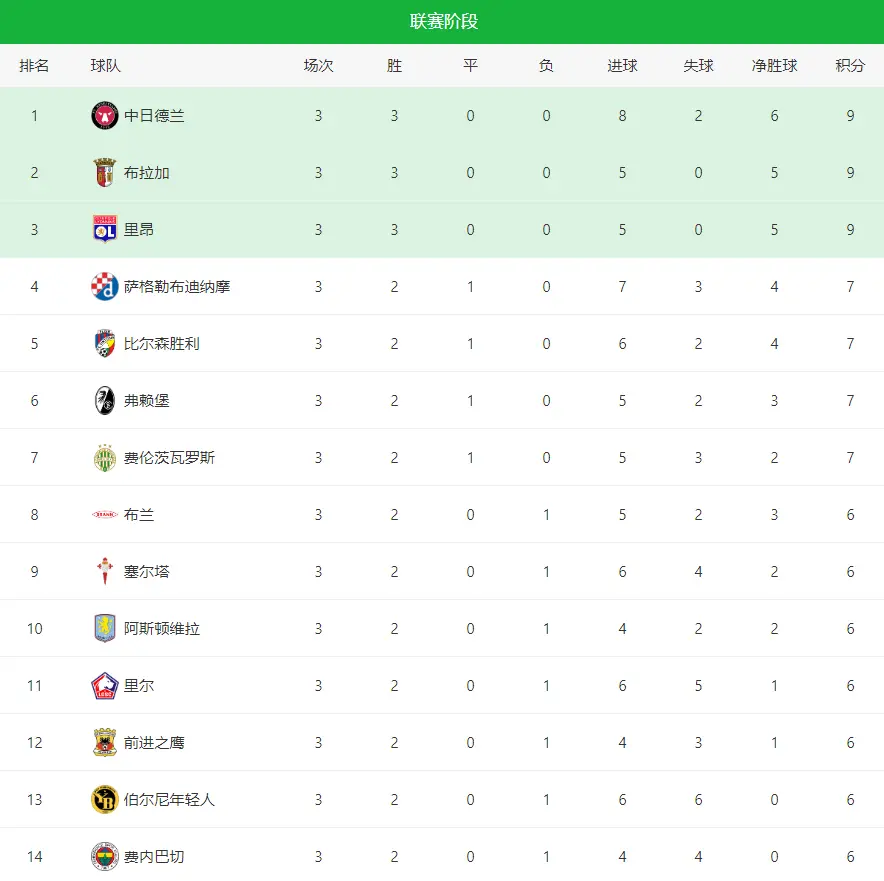Click the 比尔森胜利 (Viktoria Plzeň) club crest

coord(105,344)
